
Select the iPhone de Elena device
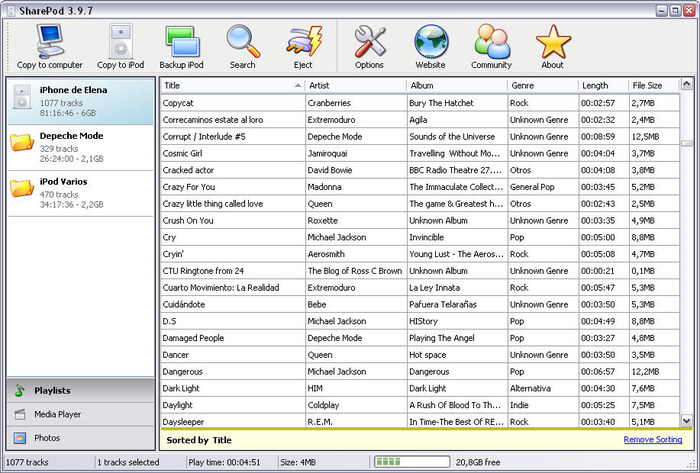coord(80,101)
